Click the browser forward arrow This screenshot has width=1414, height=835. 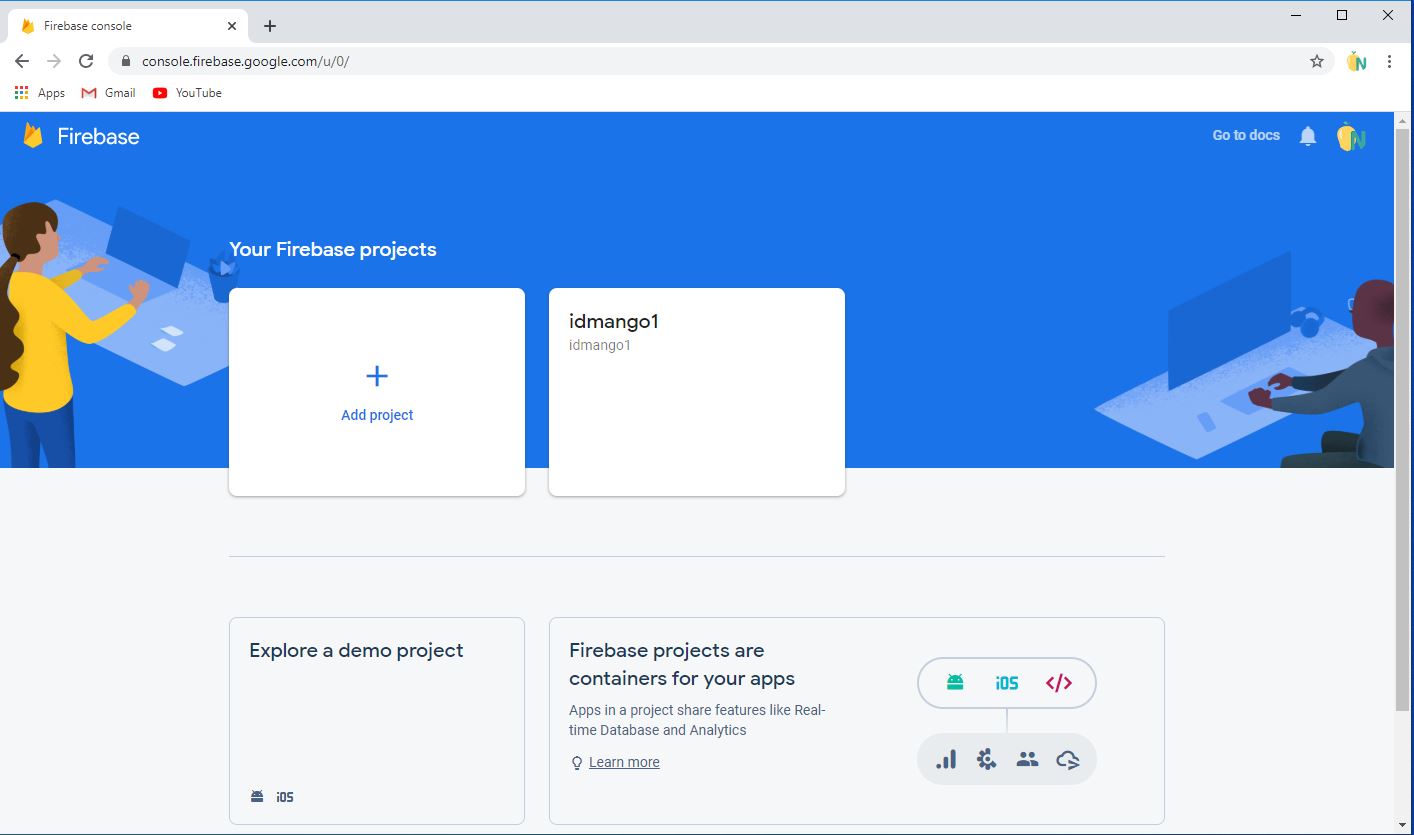pyautogui.click(x=54, y=61)
